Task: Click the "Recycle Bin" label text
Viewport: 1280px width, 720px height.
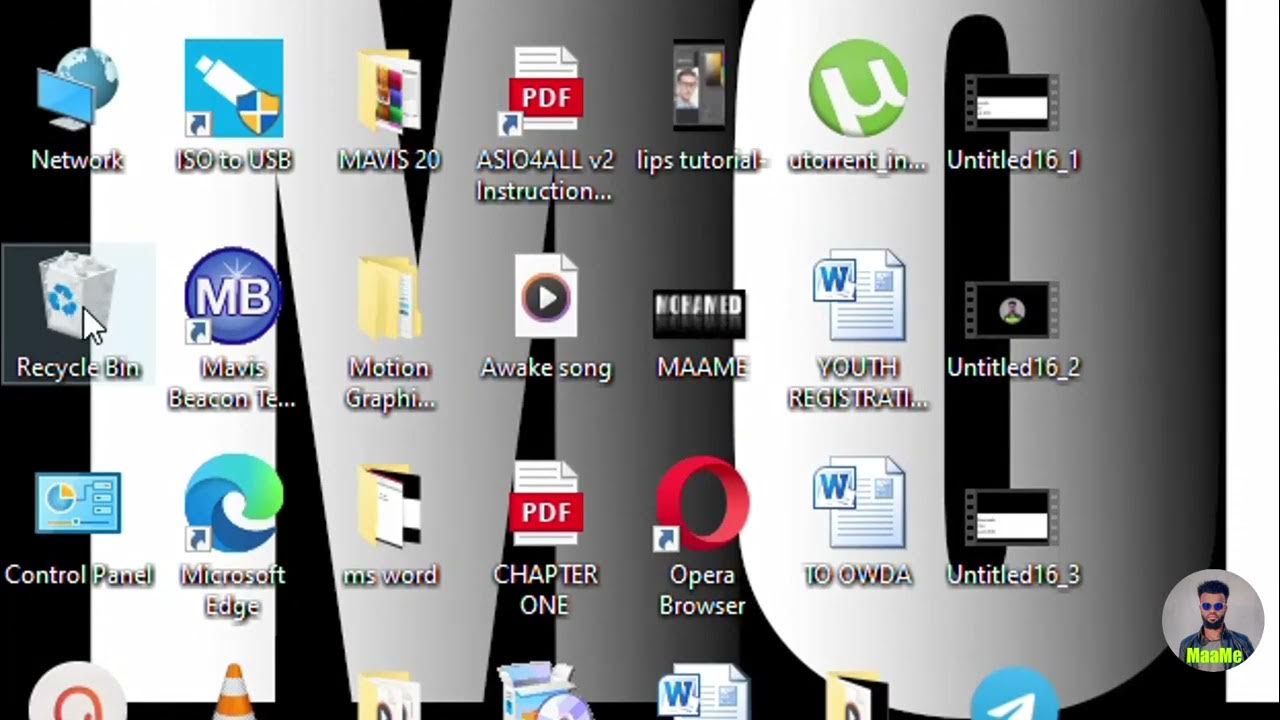Action: click(x=77, y=368)
